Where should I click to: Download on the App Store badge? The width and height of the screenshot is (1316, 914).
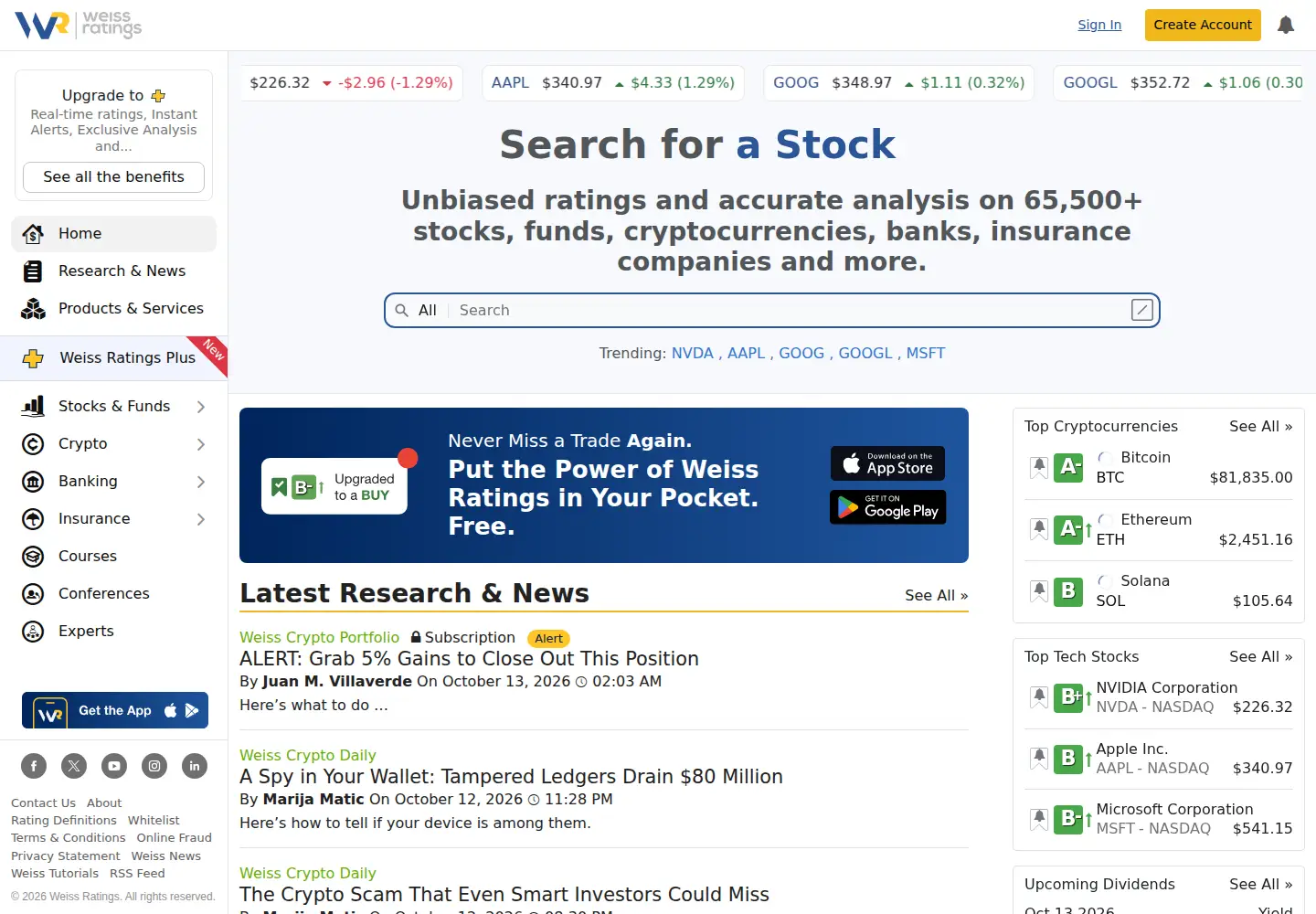coord(887,463)
